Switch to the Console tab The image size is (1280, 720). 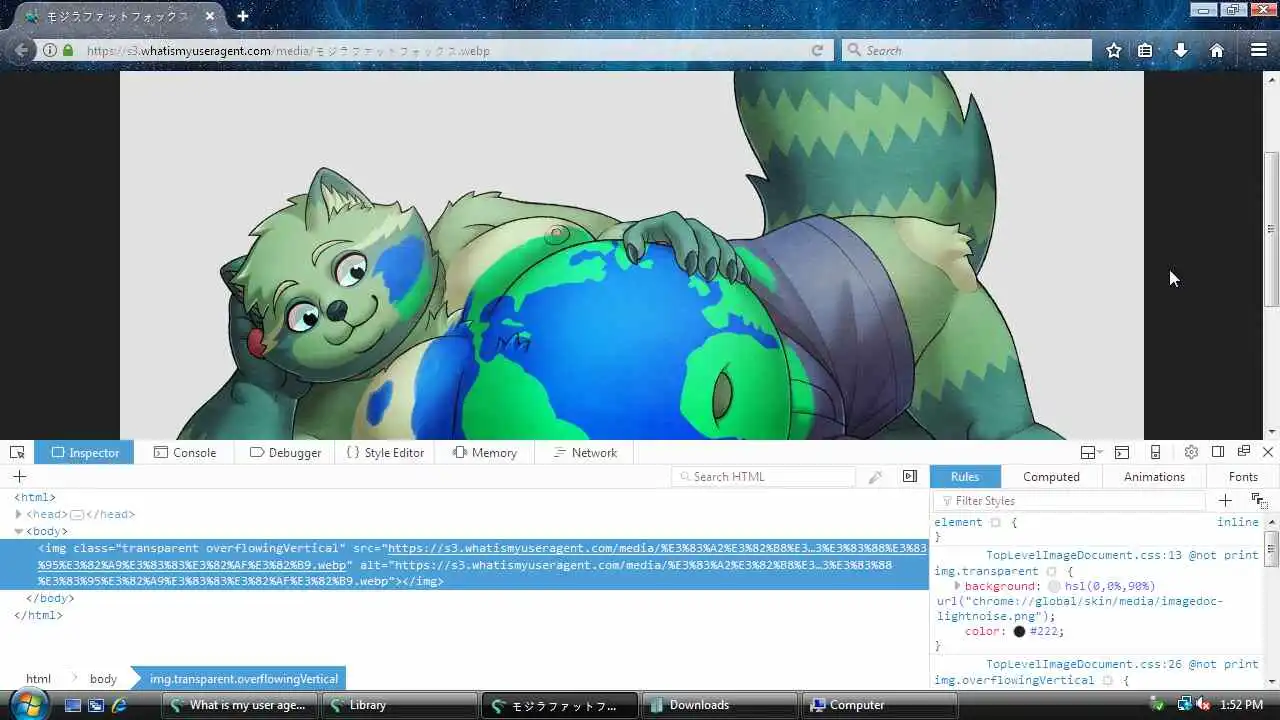pos(185,452)
